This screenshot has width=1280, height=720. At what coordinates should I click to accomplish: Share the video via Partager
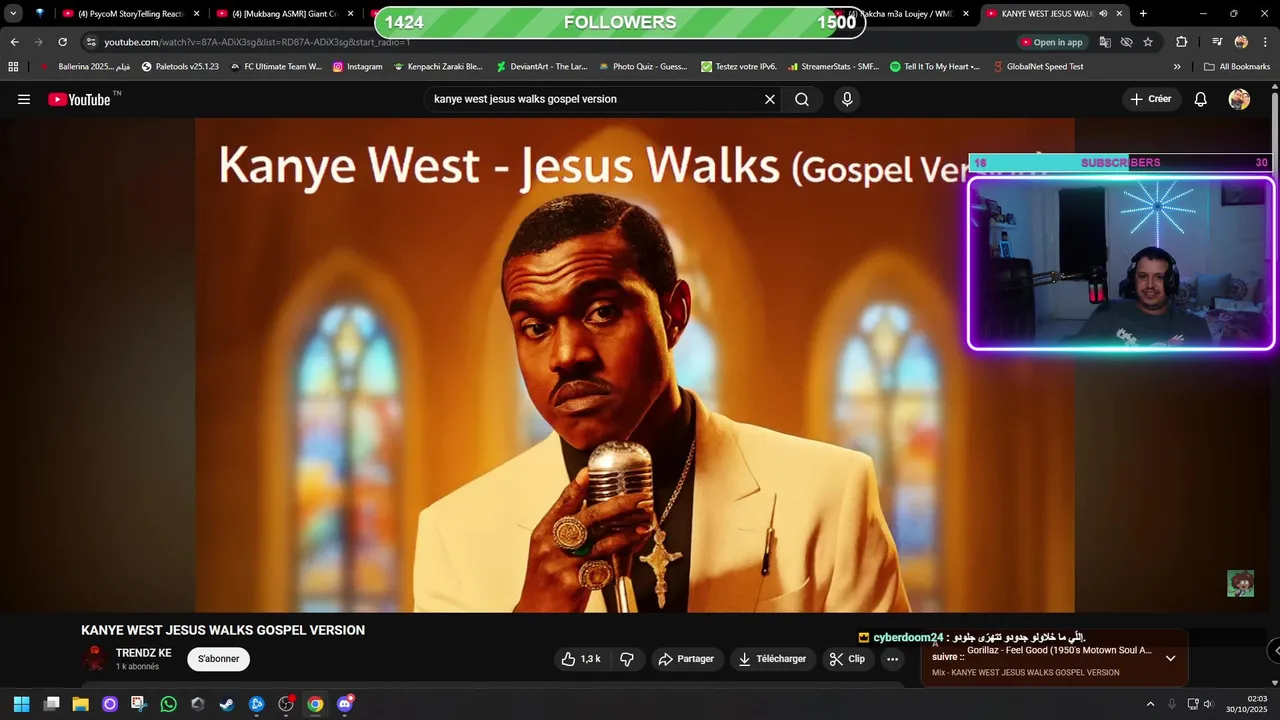click(686, 659)
